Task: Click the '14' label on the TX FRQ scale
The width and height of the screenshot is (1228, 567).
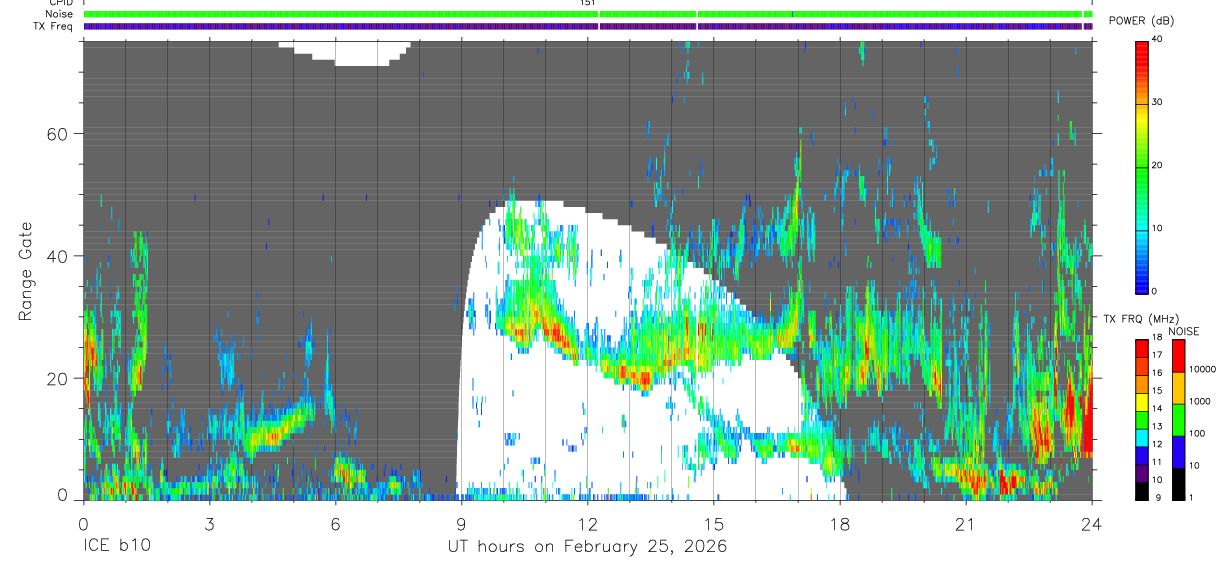Action: tap(1157, 409)
